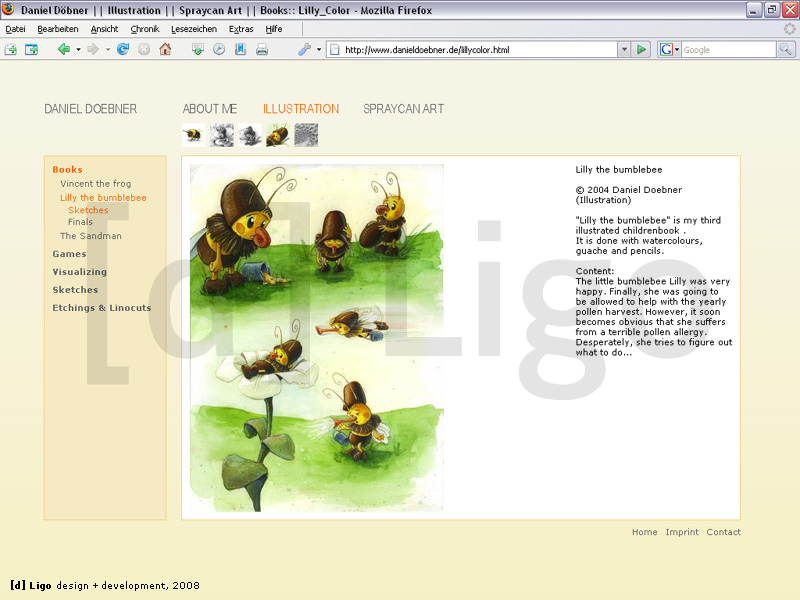
Task: Go back with the green arrow
Action: coord(64,49)
